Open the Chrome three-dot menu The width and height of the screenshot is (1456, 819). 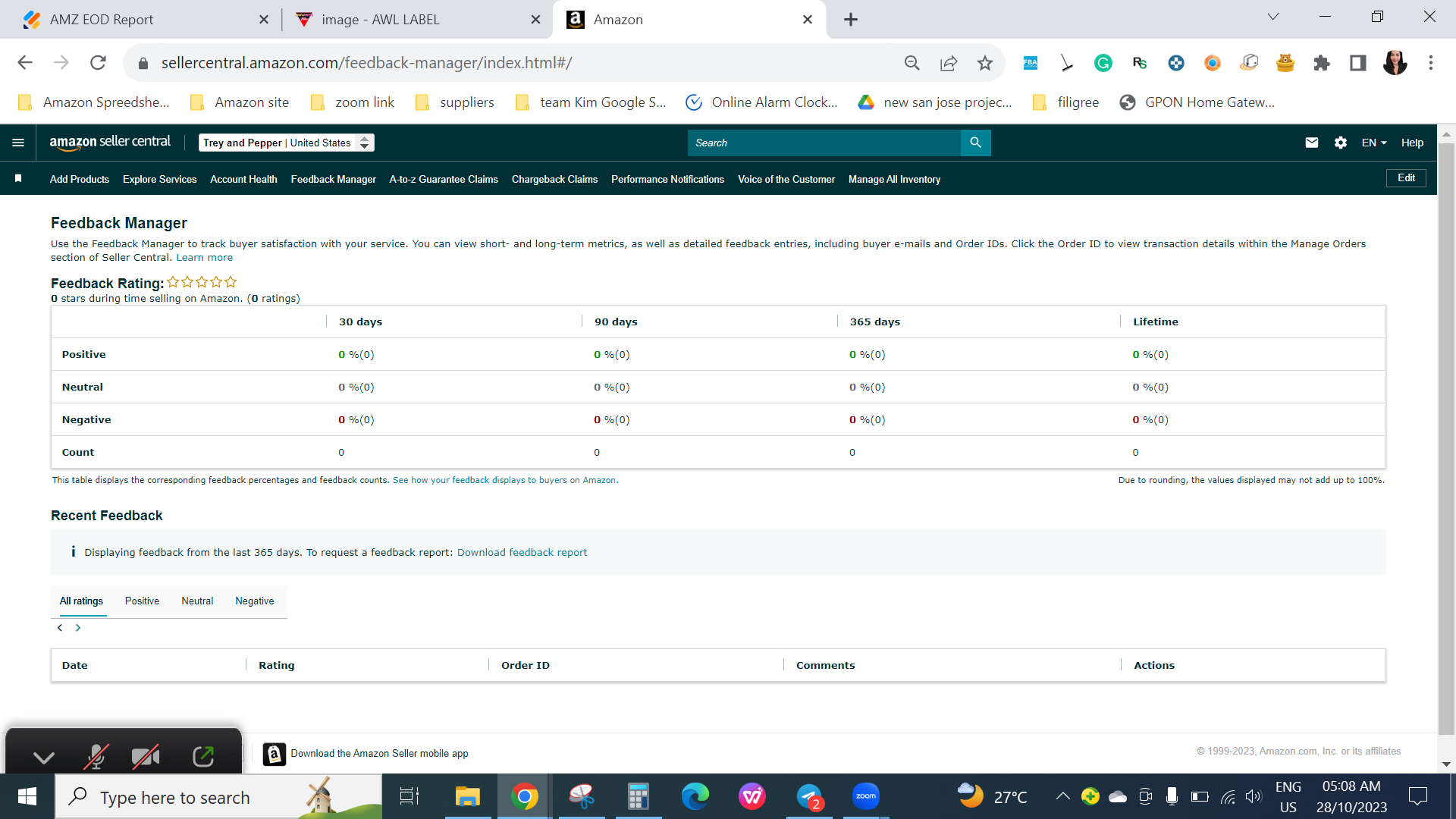1431,63
